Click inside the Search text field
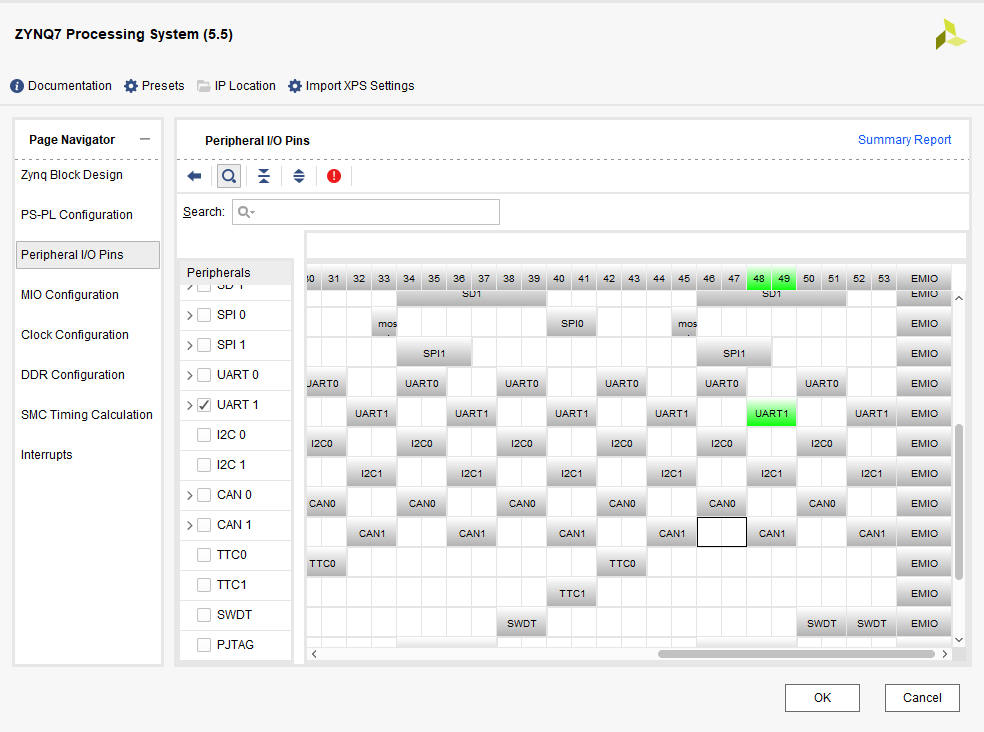984x732 pixels. coord(366,212)
